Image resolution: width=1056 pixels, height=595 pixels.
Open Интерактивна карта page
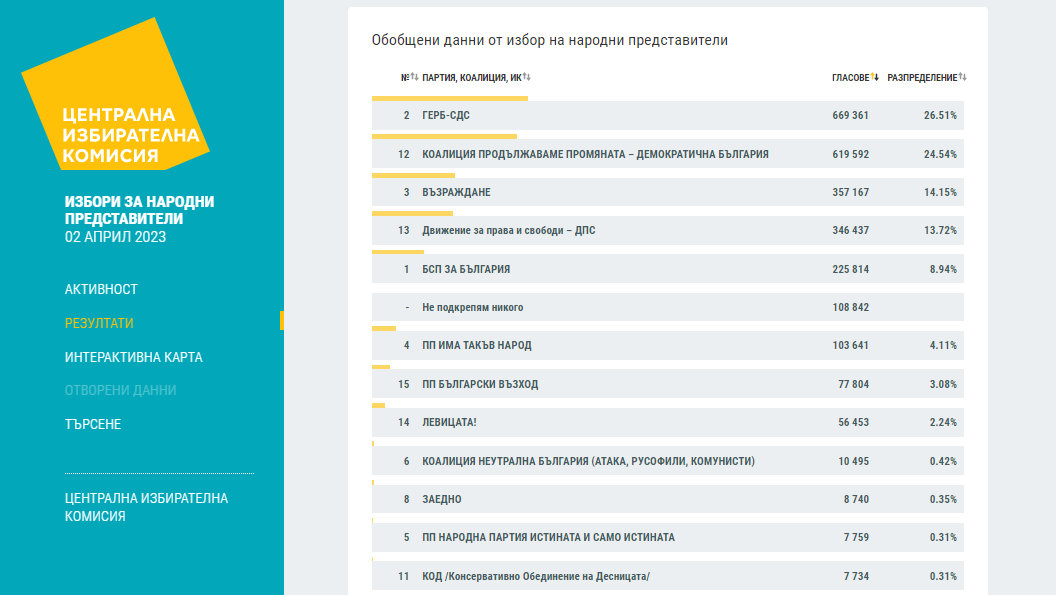(x=133, y=357)
